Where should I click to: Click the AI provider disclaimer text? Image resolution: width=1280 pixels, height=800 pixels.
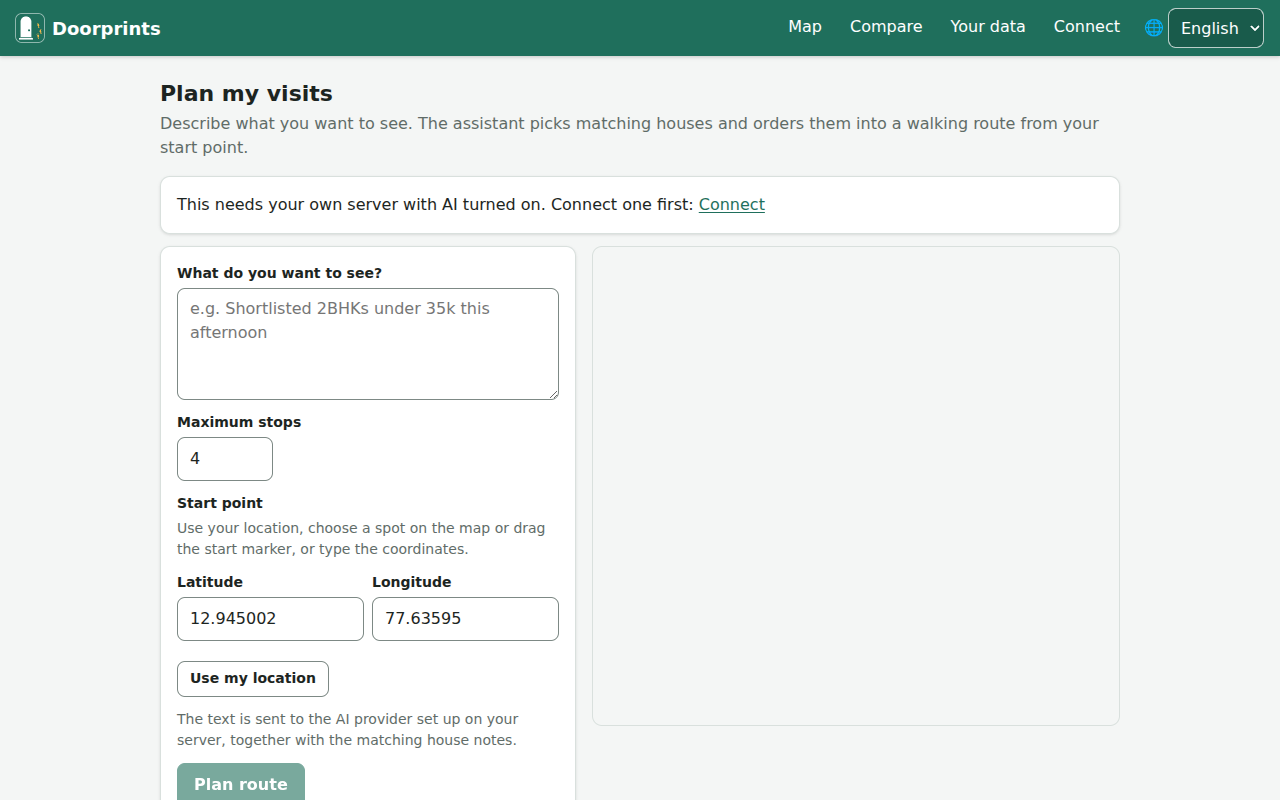[348, 730]
